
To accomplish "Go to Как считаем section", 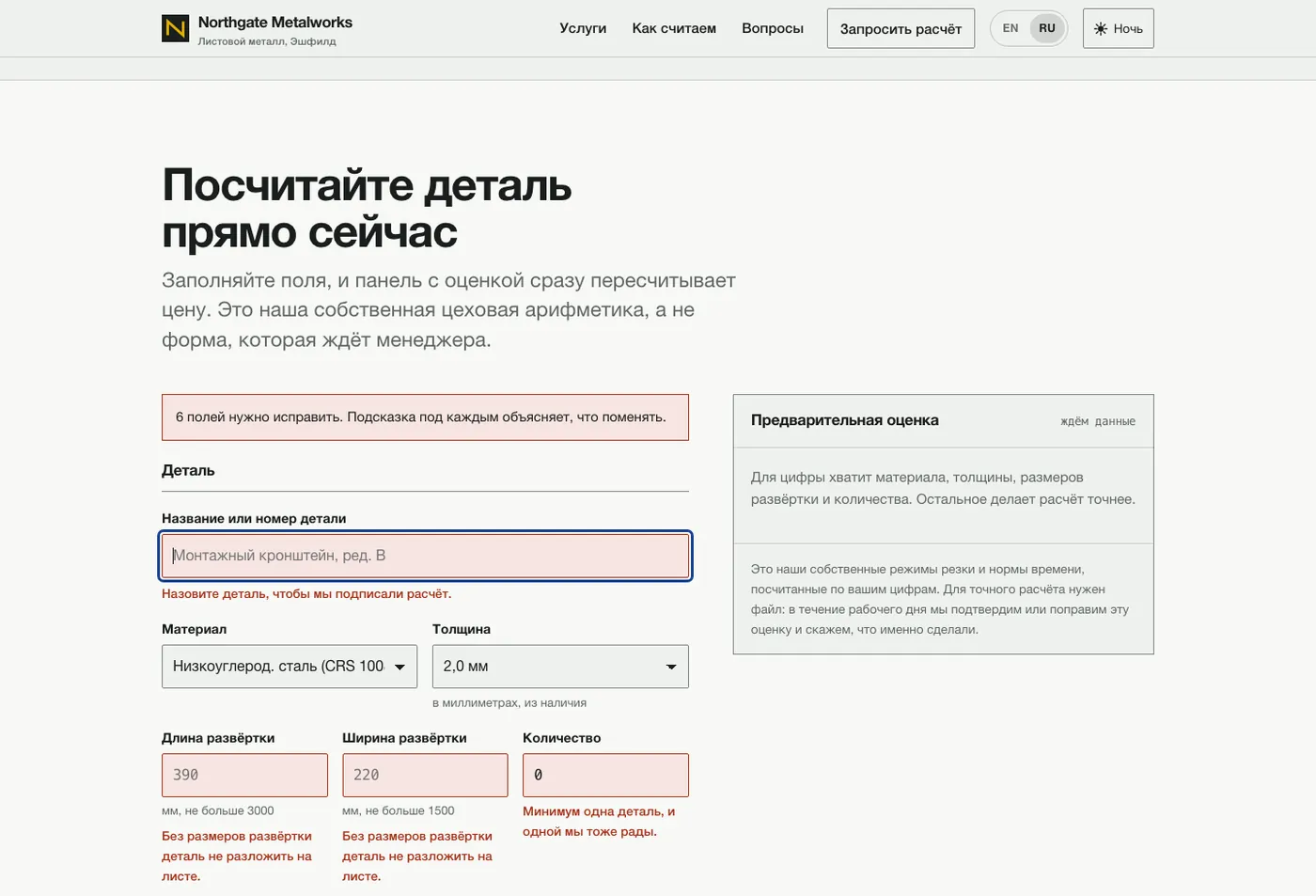I will pos(674,28).
